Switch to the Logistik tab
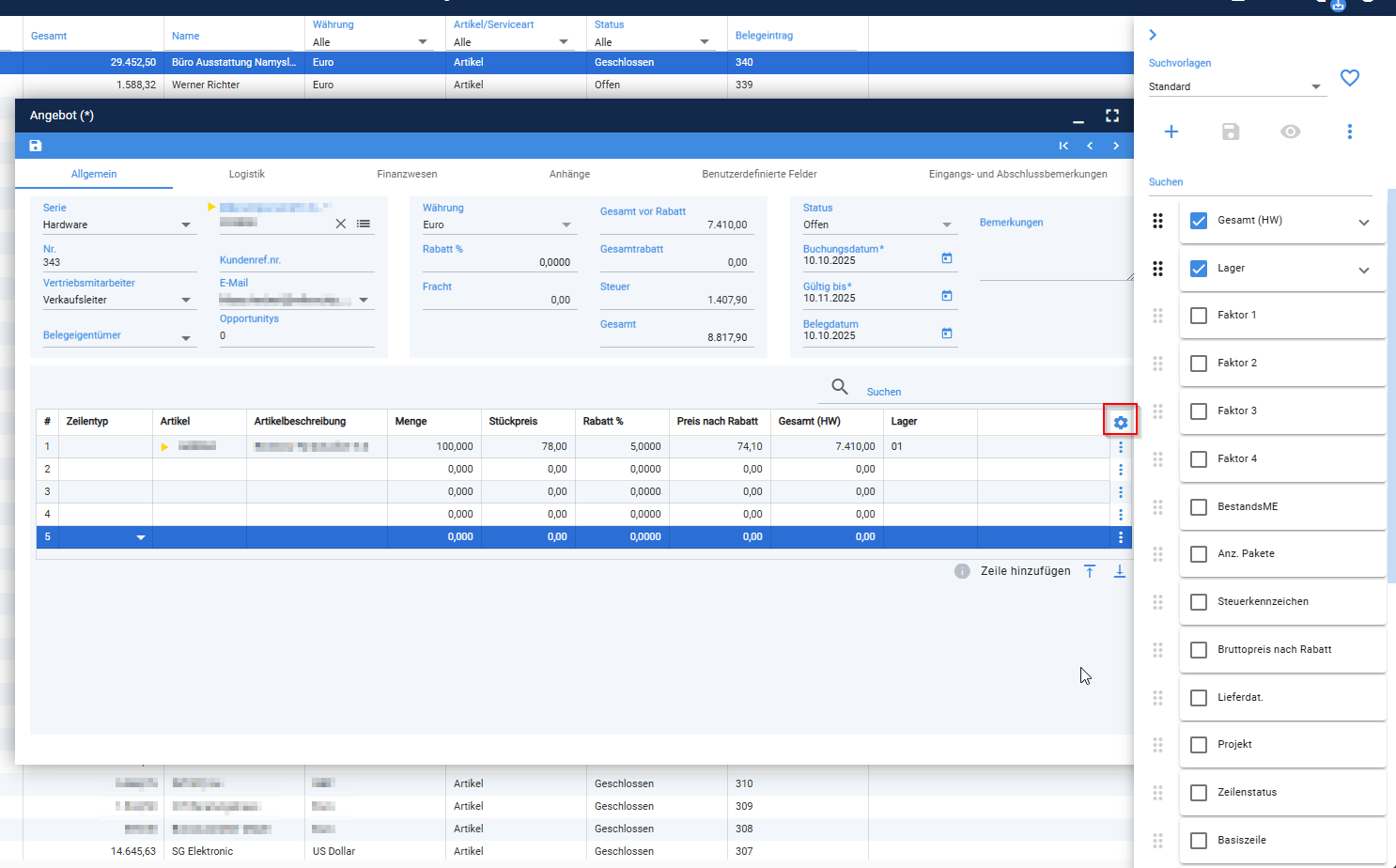The image size is (1396, 868). 247,174
